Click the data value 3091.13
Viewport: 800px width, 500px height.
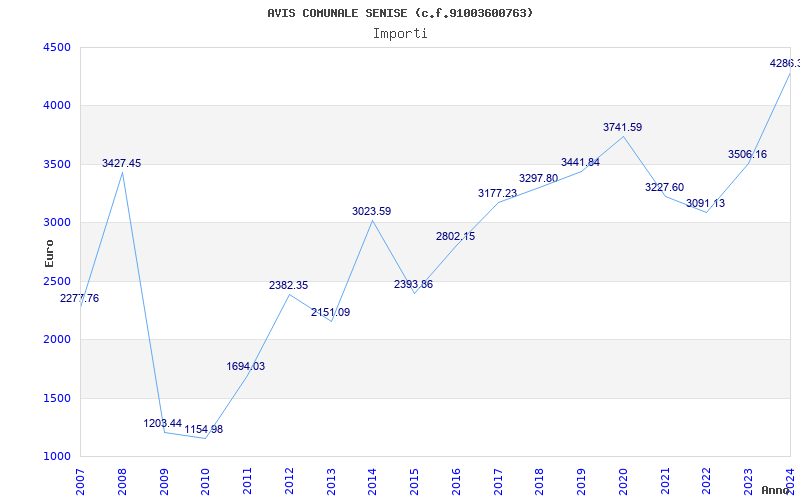click(705, 204)
